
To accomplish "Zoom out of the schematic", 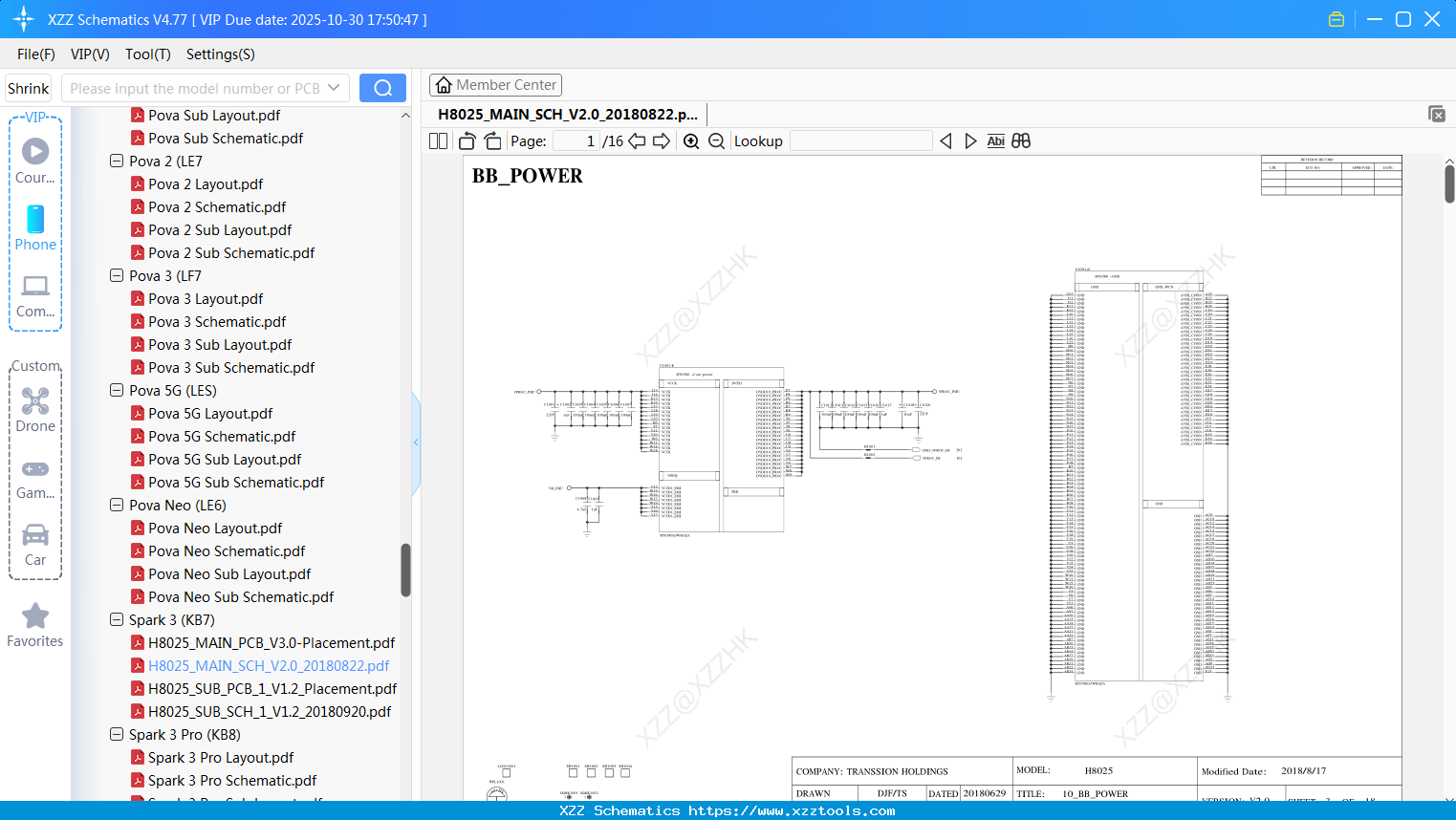I will tap(716, 141).
